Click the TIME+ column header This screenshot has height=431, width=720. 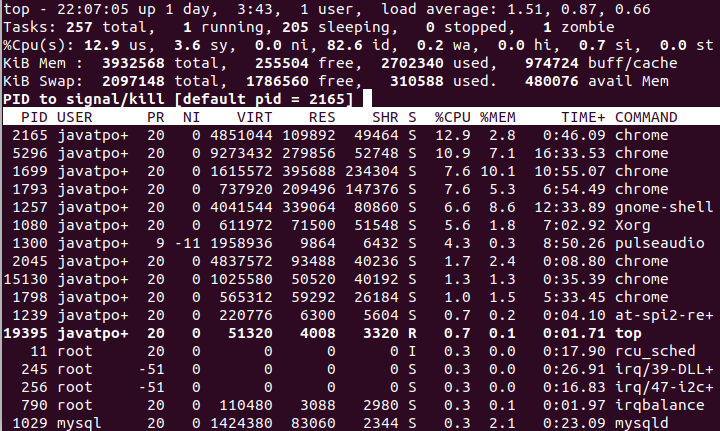(583, 118)
